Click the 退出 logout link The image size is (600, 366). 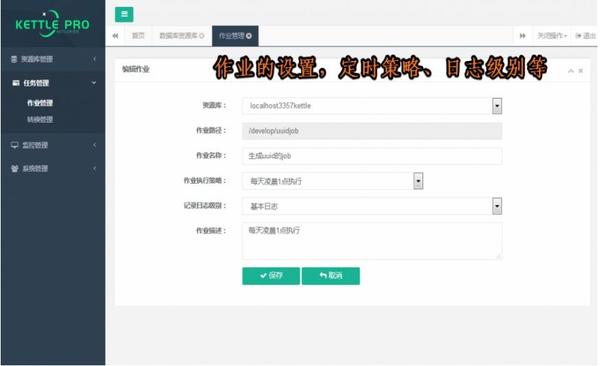pos(585,36)
